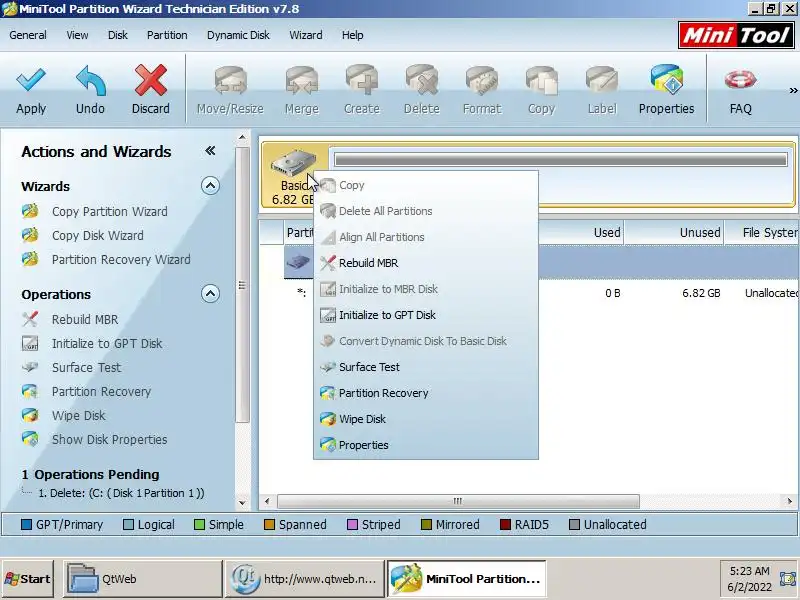Click the Copy Partition Wizard icon

30,211
